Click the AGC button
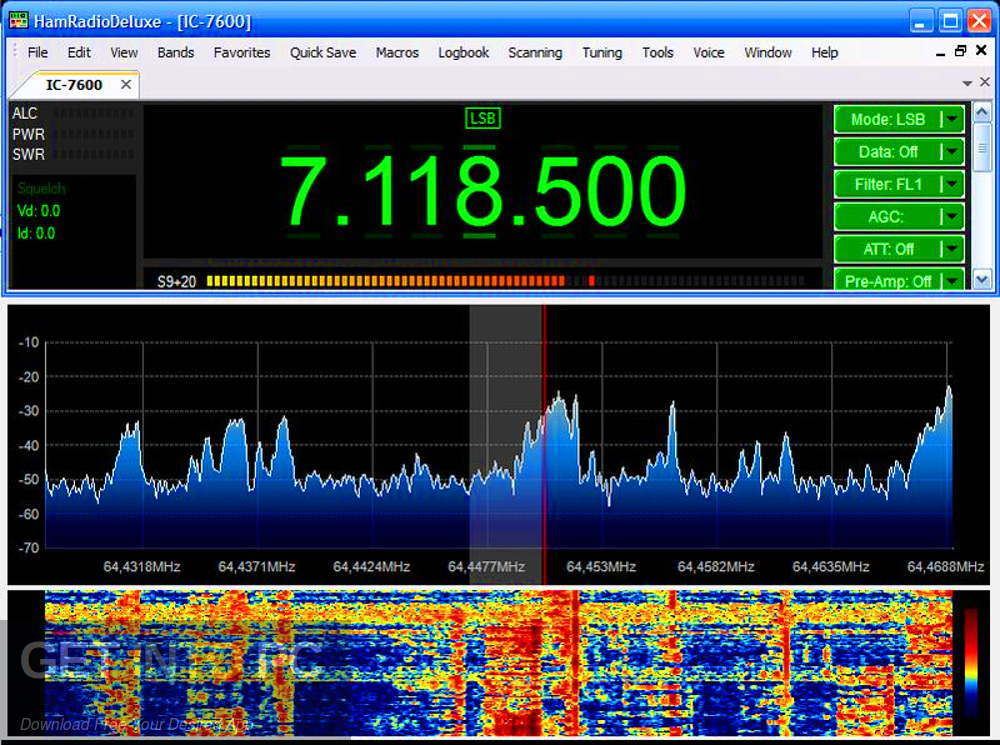The height and width of the screenshot is (745, 1000). (888, 217)
